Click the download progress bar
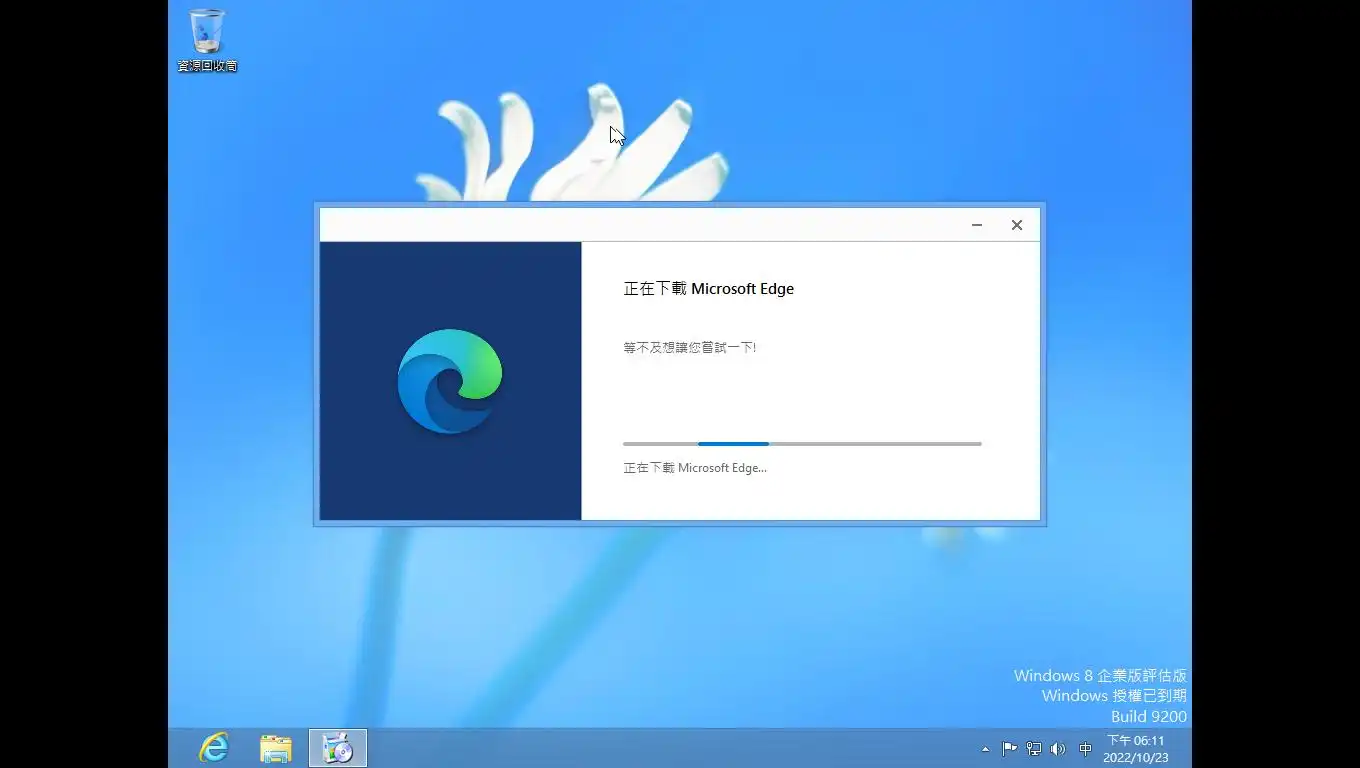The image size is (1360, 768). coord(802,443)
